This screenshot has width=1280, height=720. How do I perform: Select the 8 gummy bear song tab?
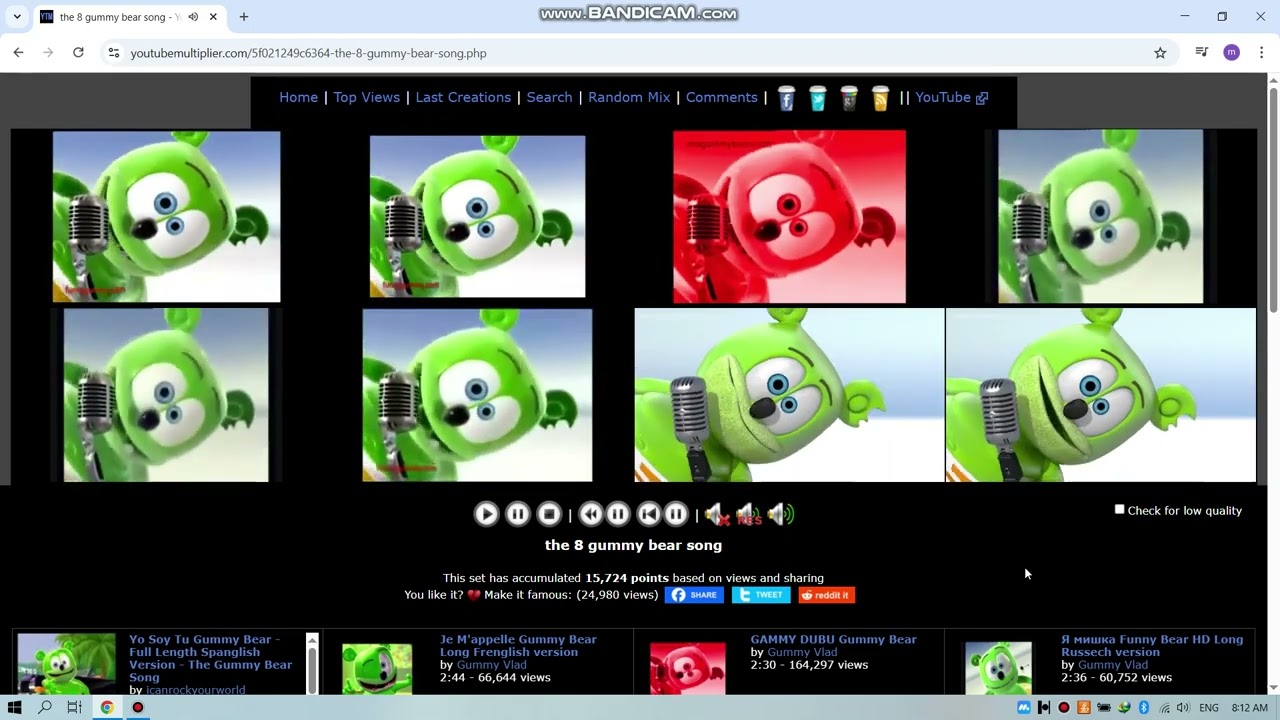129,17
